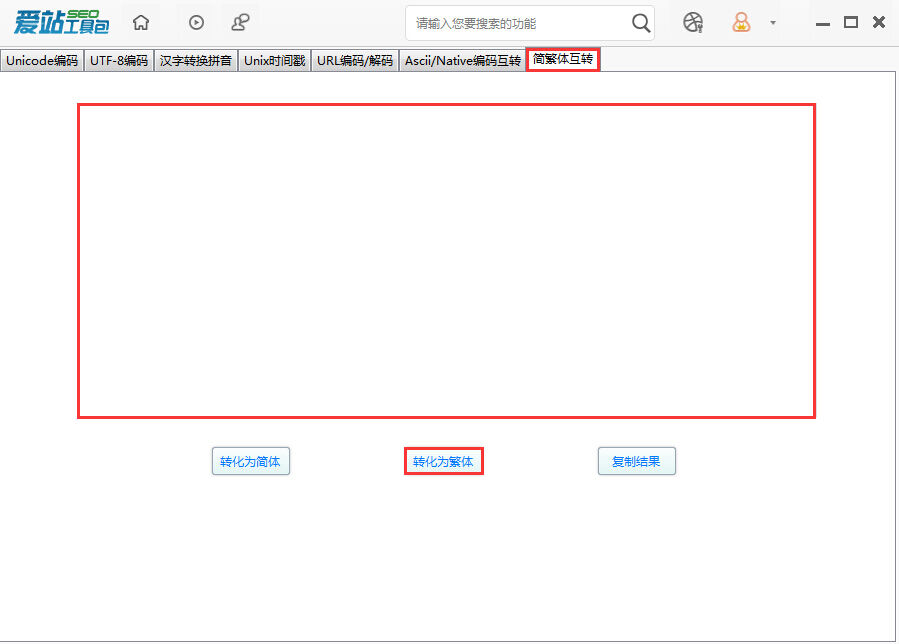Maximize the application window

[x=851, y=22]
